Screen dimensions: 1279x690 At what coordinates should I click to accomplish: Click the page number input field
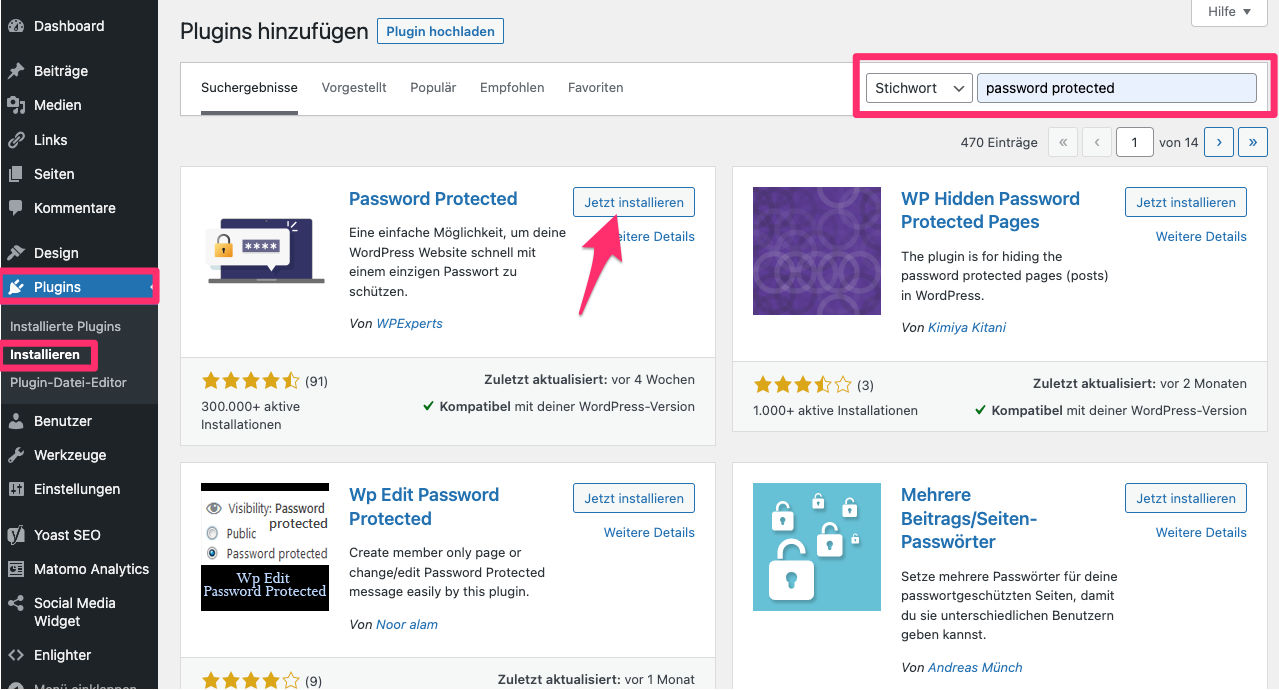point(1134,142)
